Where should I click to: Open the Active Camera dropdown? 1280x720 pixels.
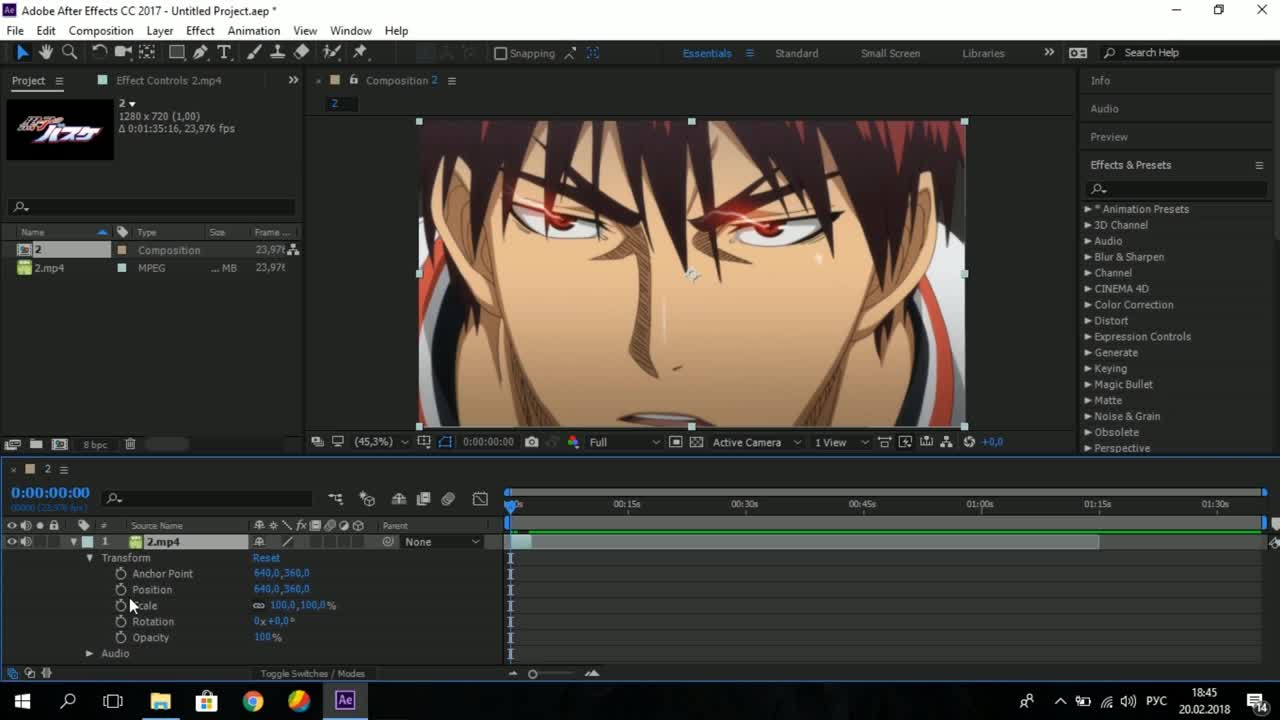point(757,442)
